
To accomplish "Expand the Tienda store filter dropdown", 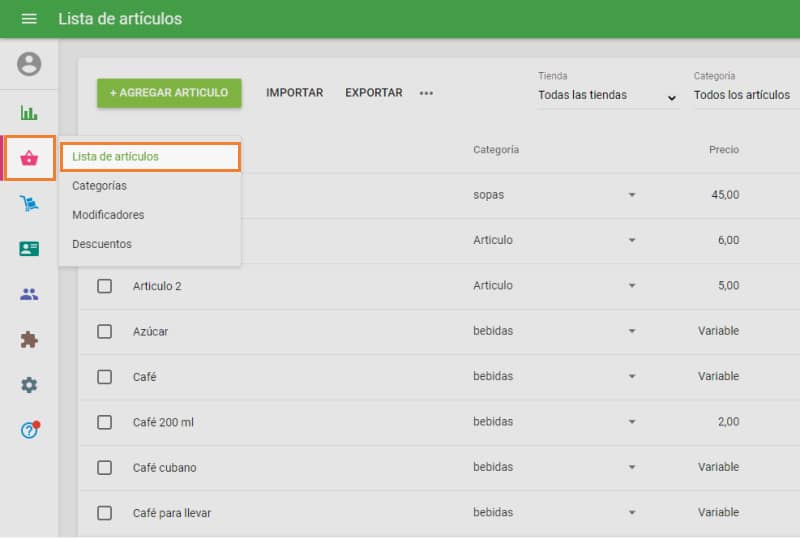I will pos(607,96).
